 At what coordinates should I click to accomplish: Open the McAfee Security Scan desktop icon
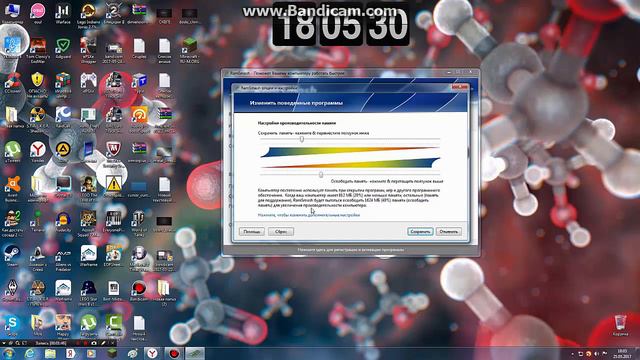pyautogui.click(x=113, y=154)
